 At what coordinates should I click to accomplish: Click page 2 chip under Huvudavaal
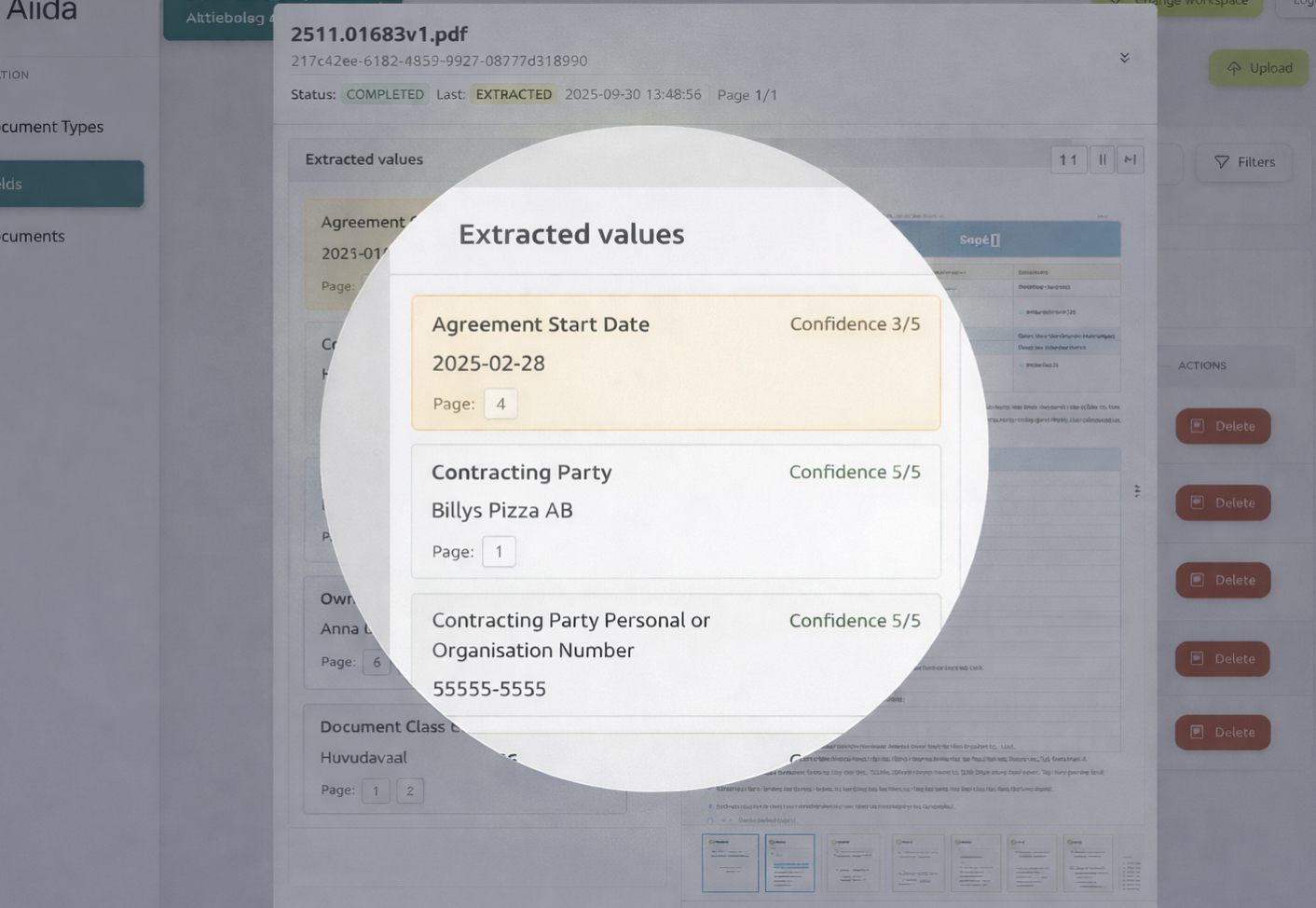point(410,791)
